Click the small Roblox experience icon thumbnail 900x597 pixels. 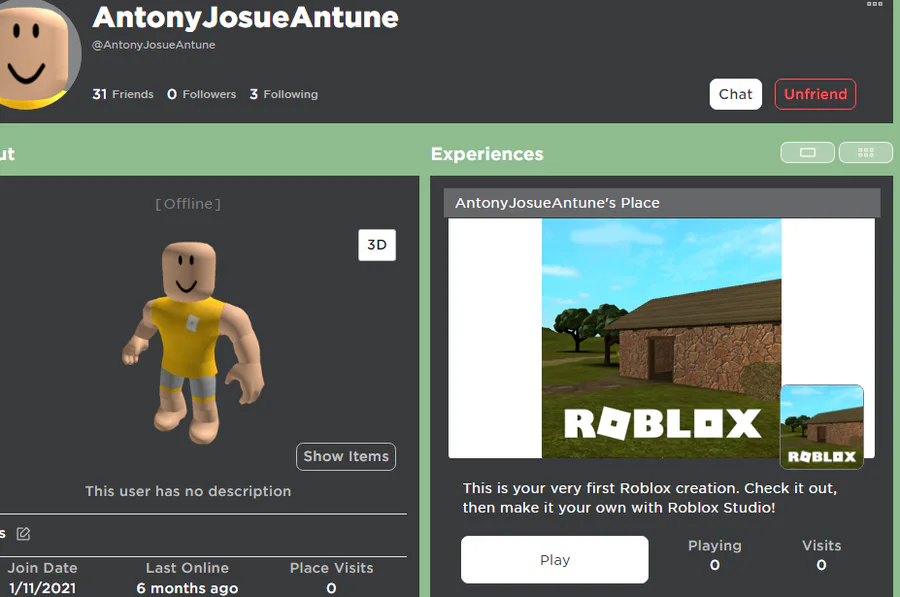click(x=822, y=427)
